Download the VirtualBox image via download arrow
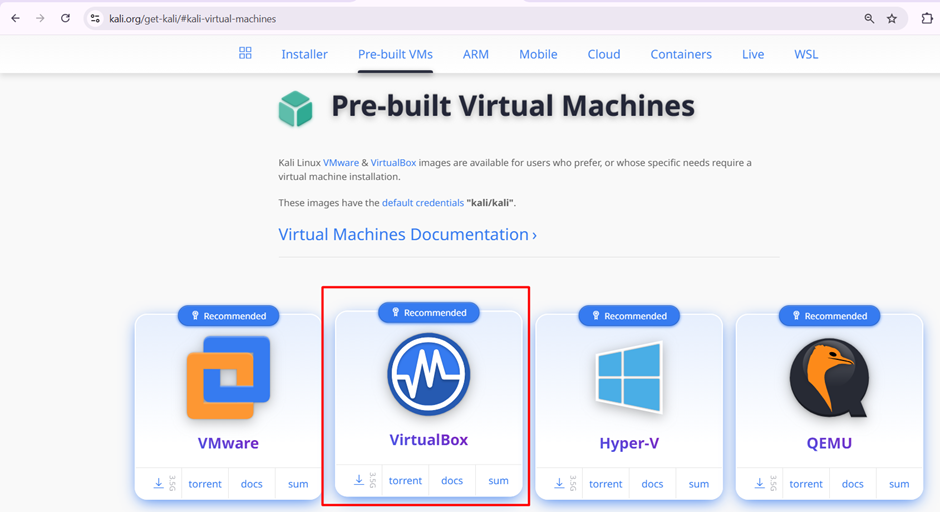The width and height of the screenshot is (940, 512). [359, 480]
